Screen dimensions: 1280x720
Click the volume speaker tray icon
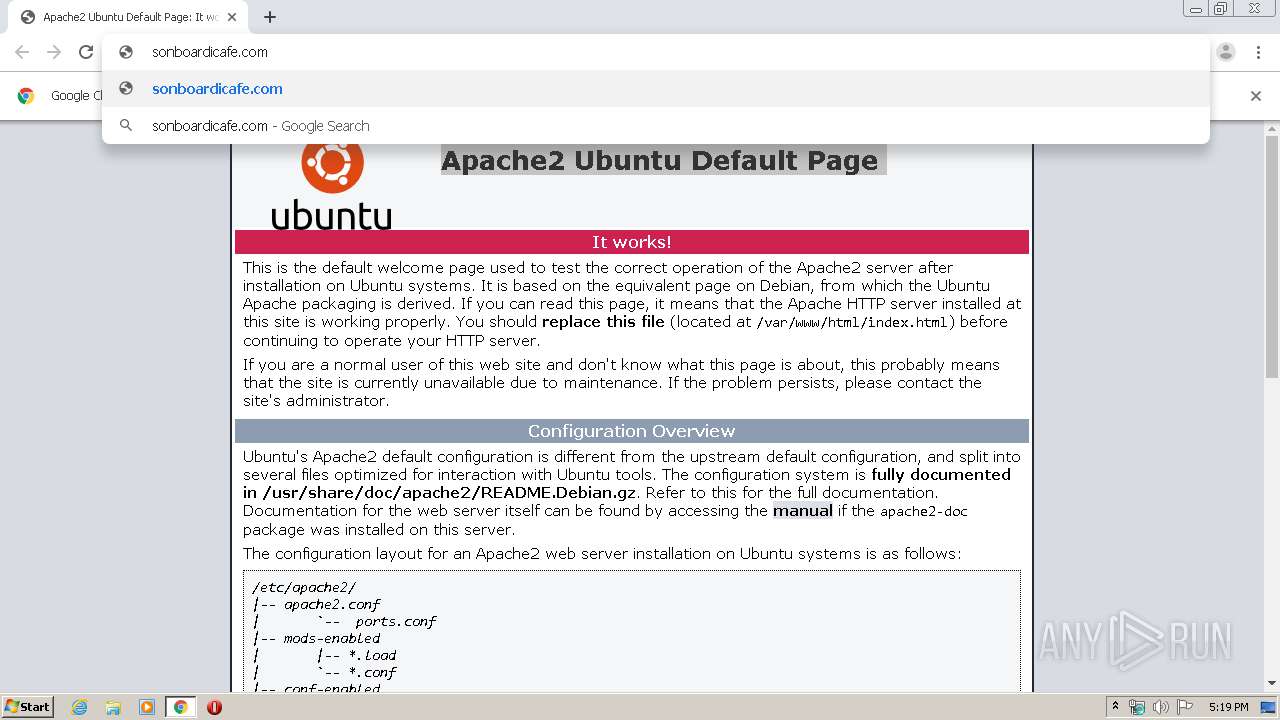(x=1161, y=707)
